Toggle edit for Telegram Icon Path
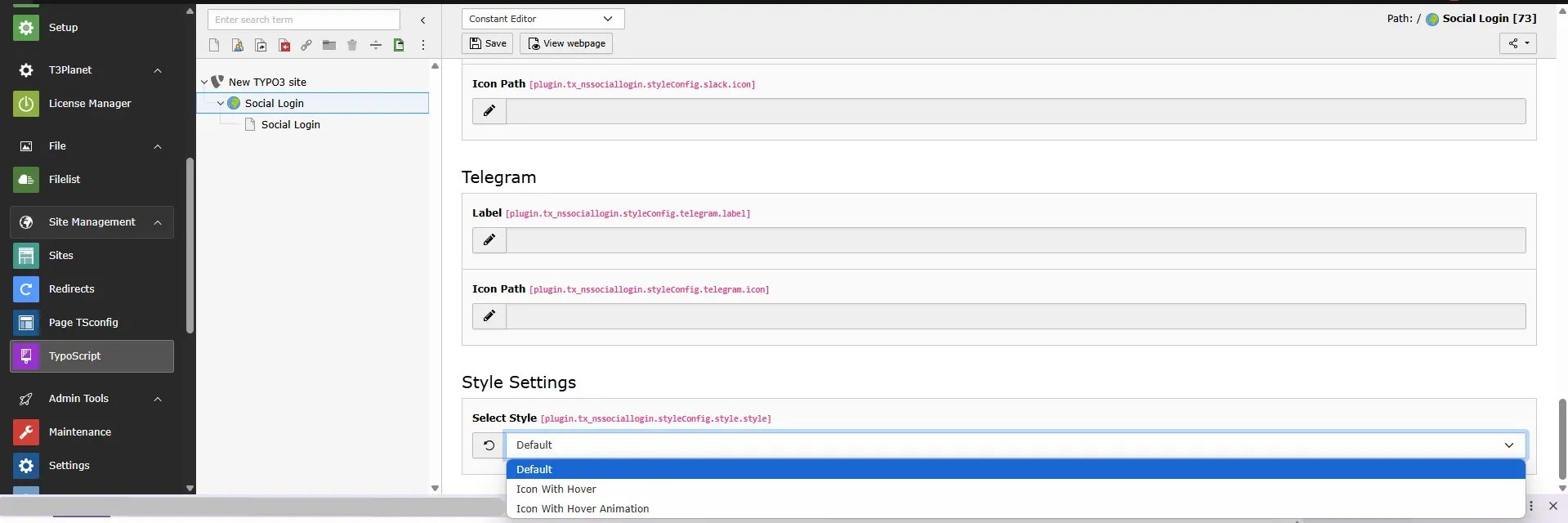Image resolution: width=1568 pixels, height=523 pixels. [x=489, y=315]
